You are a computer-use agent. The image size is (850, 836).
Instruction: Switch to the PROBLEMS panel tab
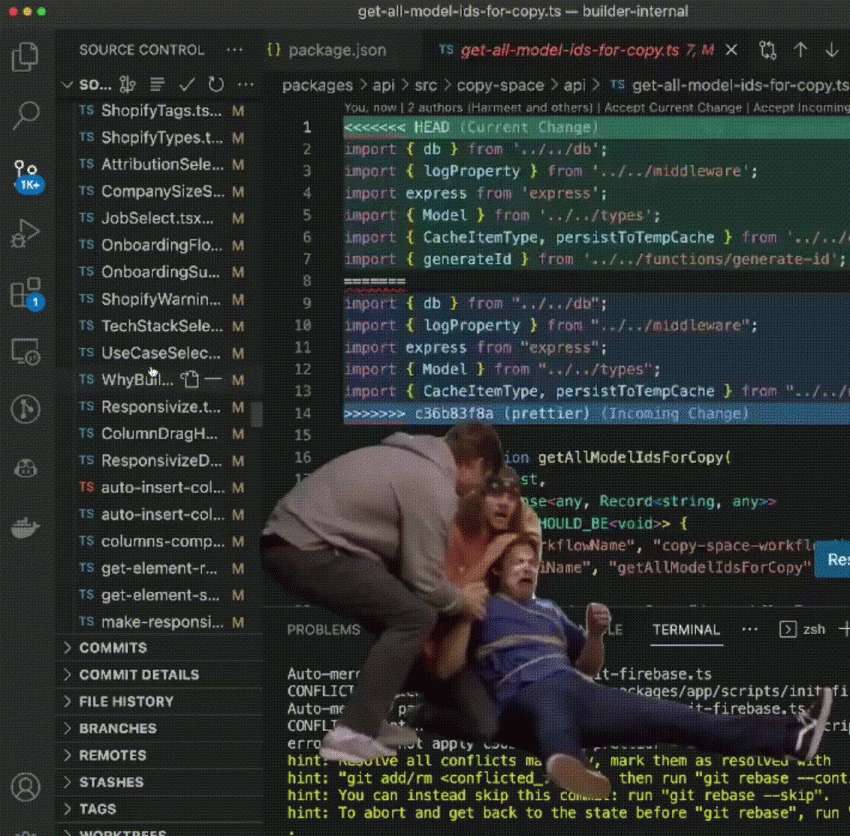click(x=323, y=630)
